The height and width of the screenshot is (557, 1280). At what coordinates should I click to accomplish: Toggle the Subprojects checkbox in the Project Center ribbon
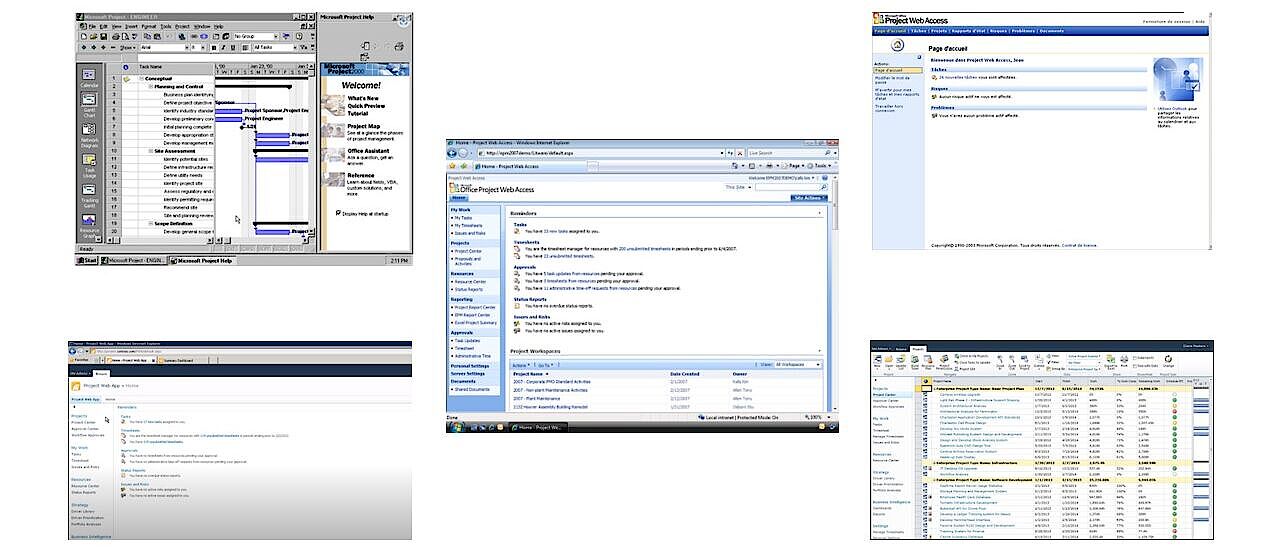1136,357
